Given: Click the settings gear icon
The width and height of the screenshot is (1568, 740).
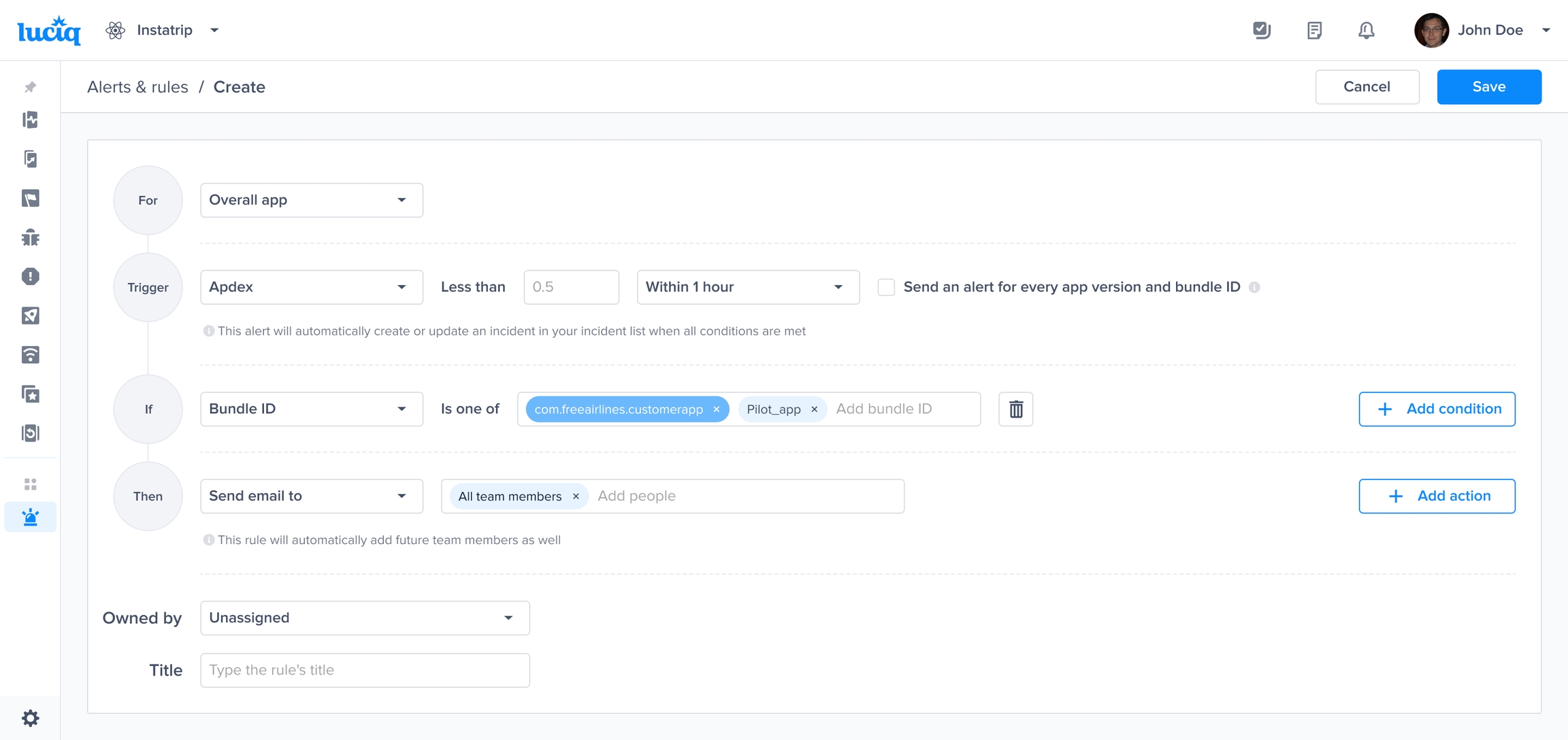Looking at the screenshot, I should (x=30, y=718).
